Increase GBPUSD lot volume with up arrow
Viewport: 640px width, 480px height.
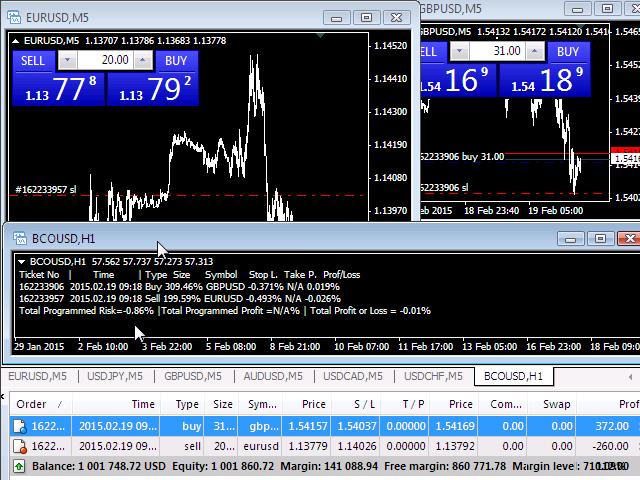click(535, 51)
